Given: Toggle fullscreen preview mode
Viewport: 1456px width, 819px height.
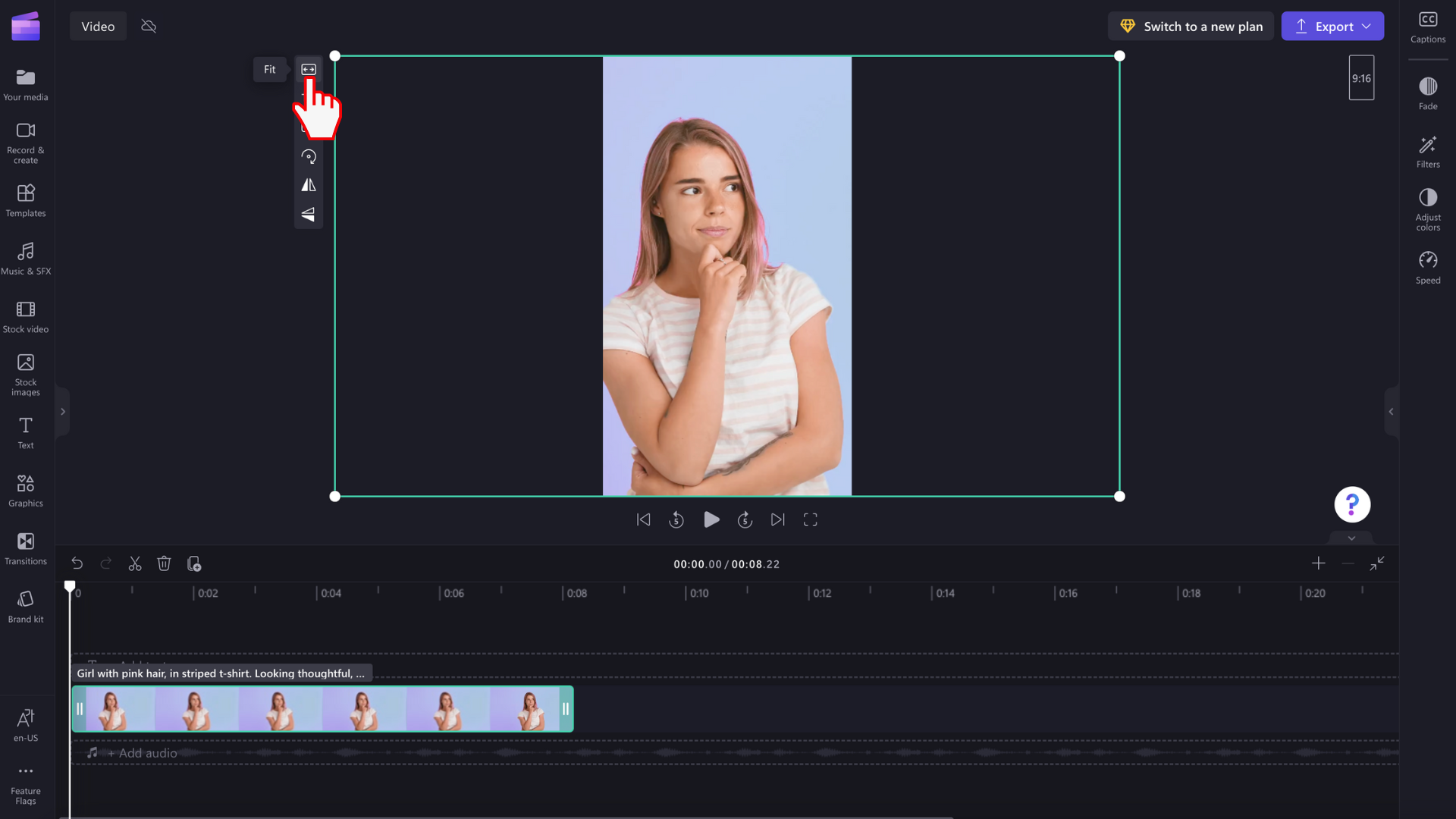Looking at the screenshot, I should point(810,519).
